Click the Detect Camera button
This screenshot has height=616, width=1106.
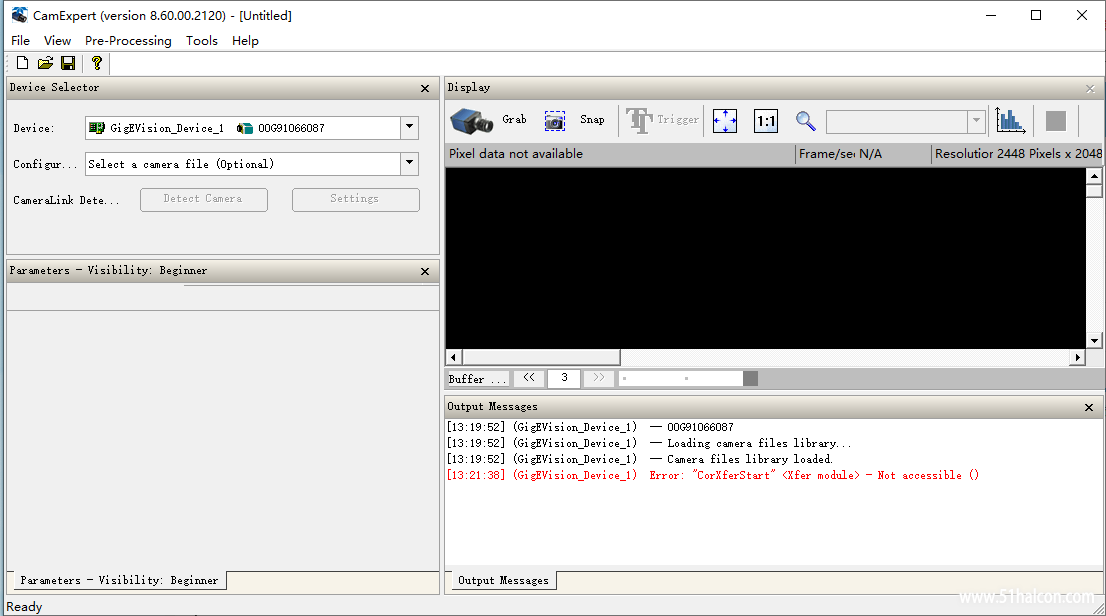point(204,199)
